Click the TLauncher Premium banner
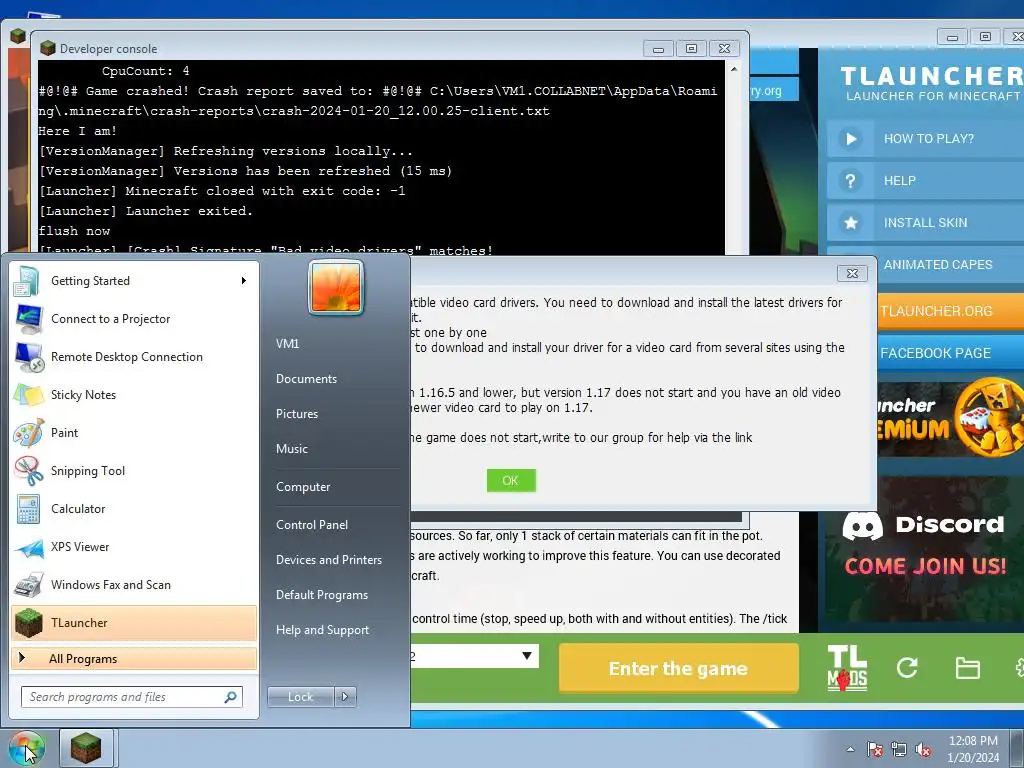1024x768 pixels. click(x=950, y=418)
